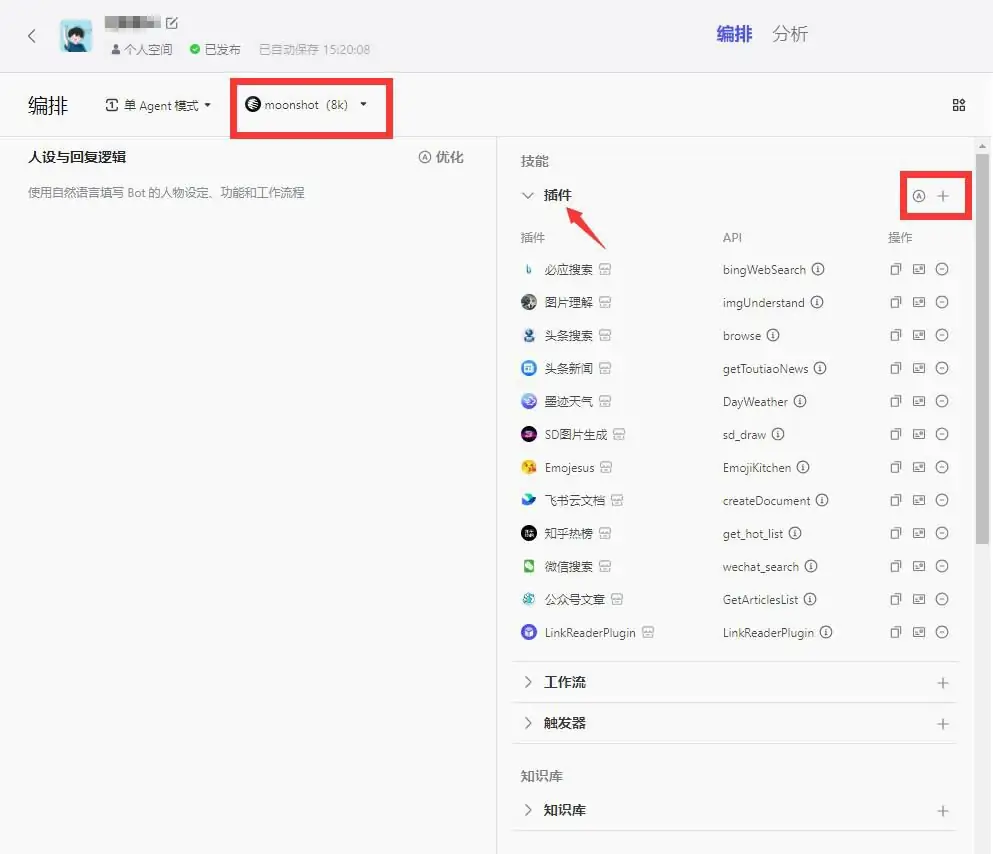
Task: Click the Emojisus plugin icon
Action: (530, 467)
